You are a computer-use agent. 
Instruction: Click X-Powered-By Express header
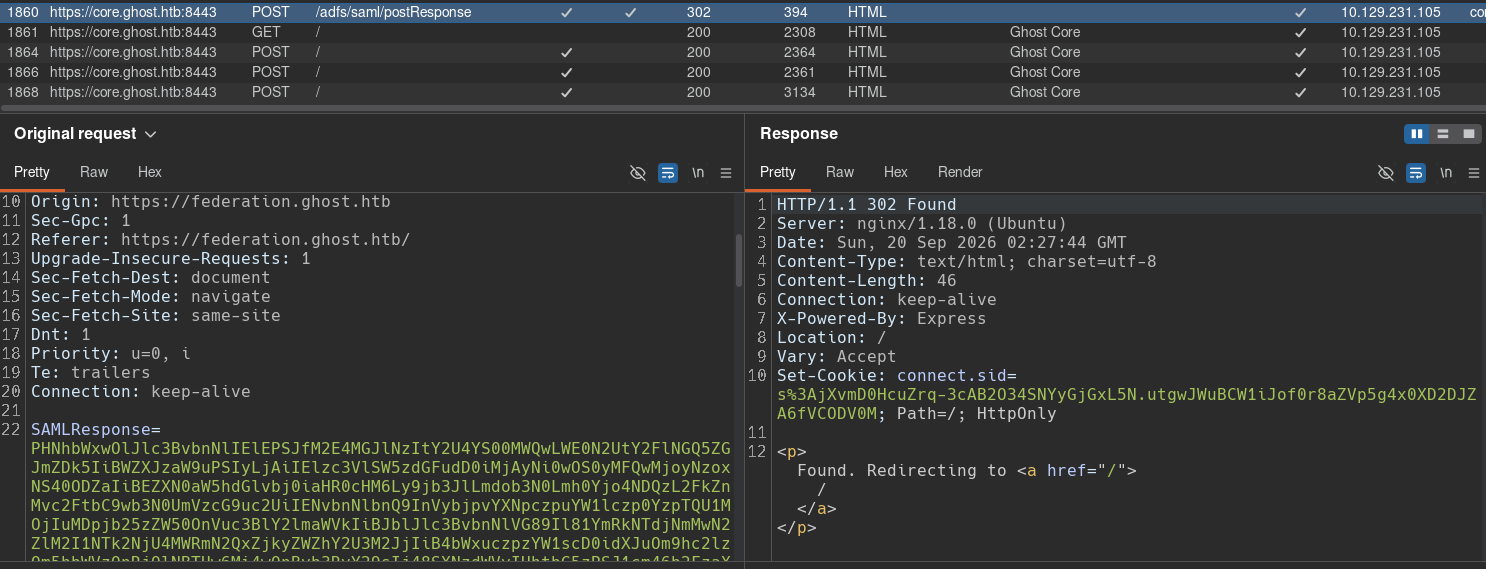881,319
